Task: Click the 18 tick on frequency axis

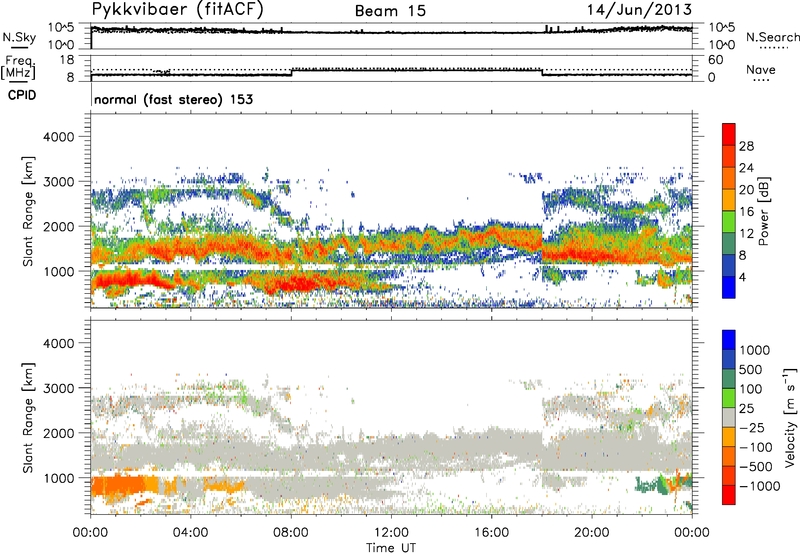Action: point(67,60)
